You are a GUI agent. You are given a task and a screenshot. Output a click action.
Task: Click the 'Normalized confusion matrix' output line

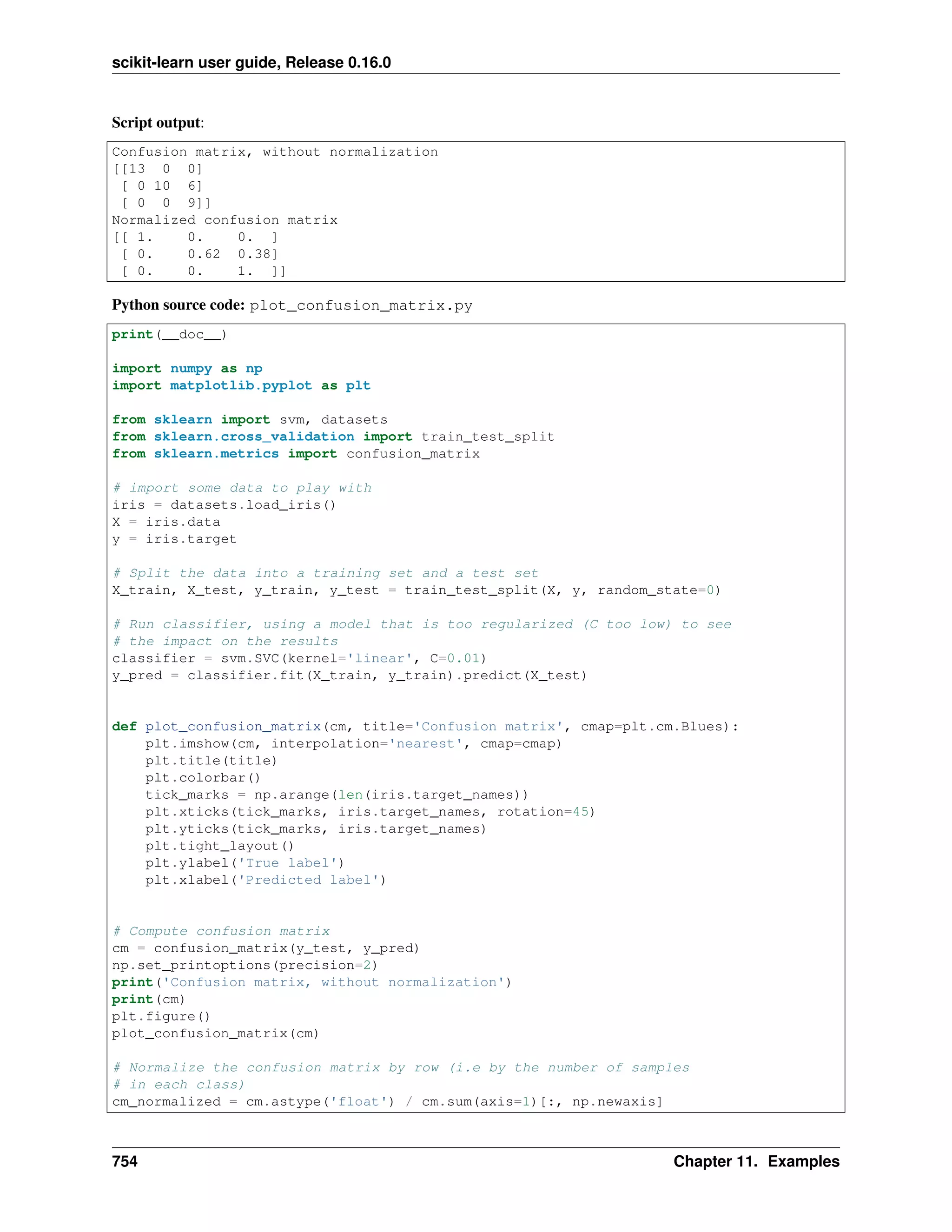pyautogui.click(x=225, y=220)
